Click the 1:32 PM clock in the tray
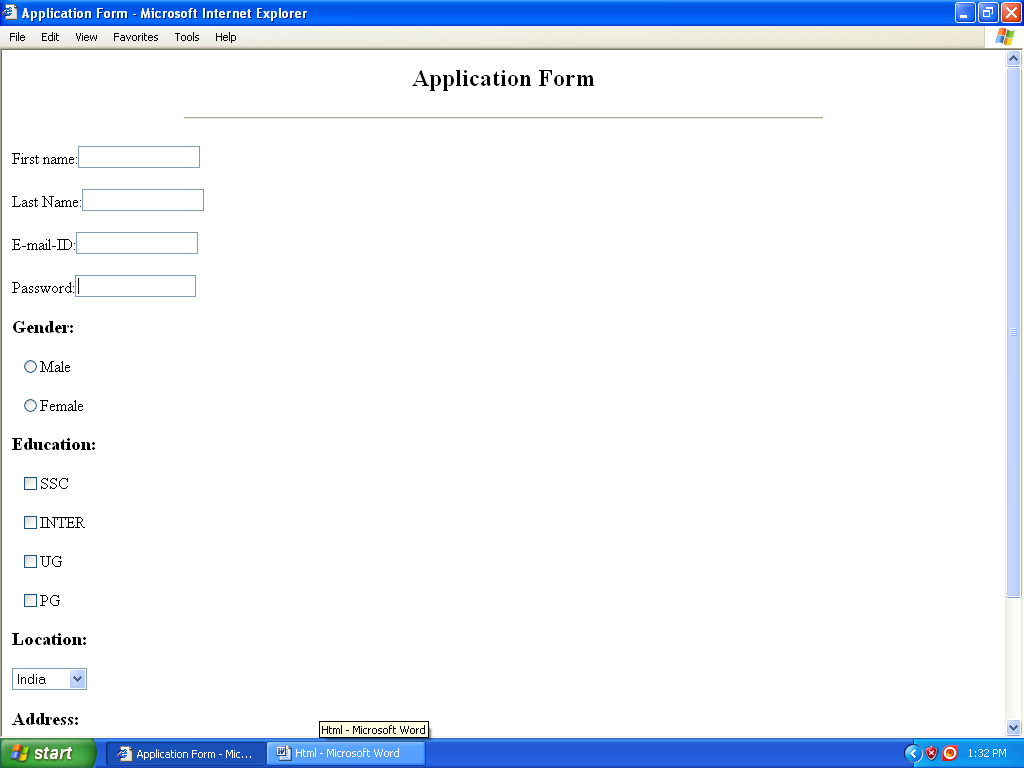Image resolution: width=1024 pixels, height=768 pixels. click(985, 753)
